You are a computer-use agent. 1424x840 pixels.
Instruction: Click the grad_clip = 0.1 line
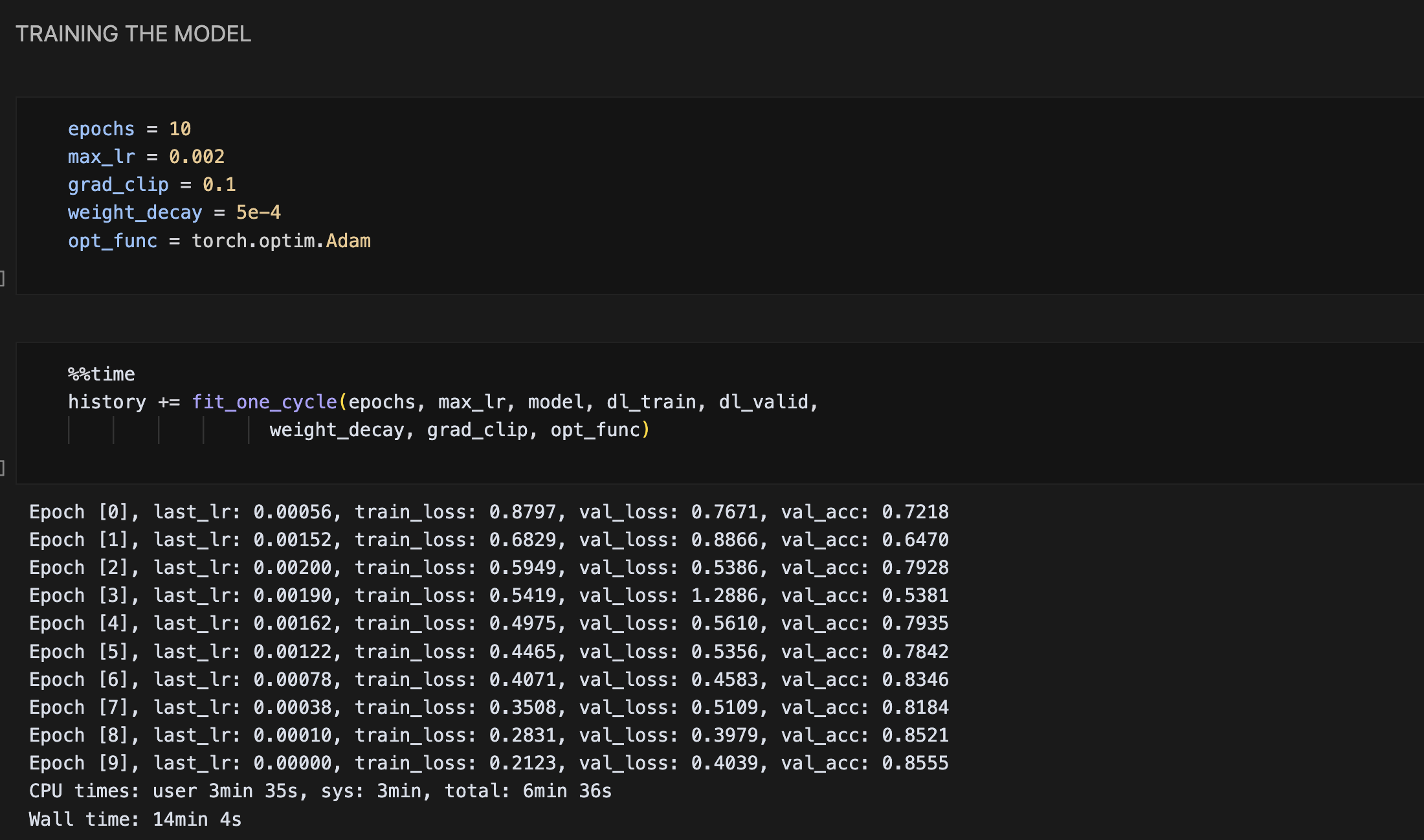coord(151,184)
